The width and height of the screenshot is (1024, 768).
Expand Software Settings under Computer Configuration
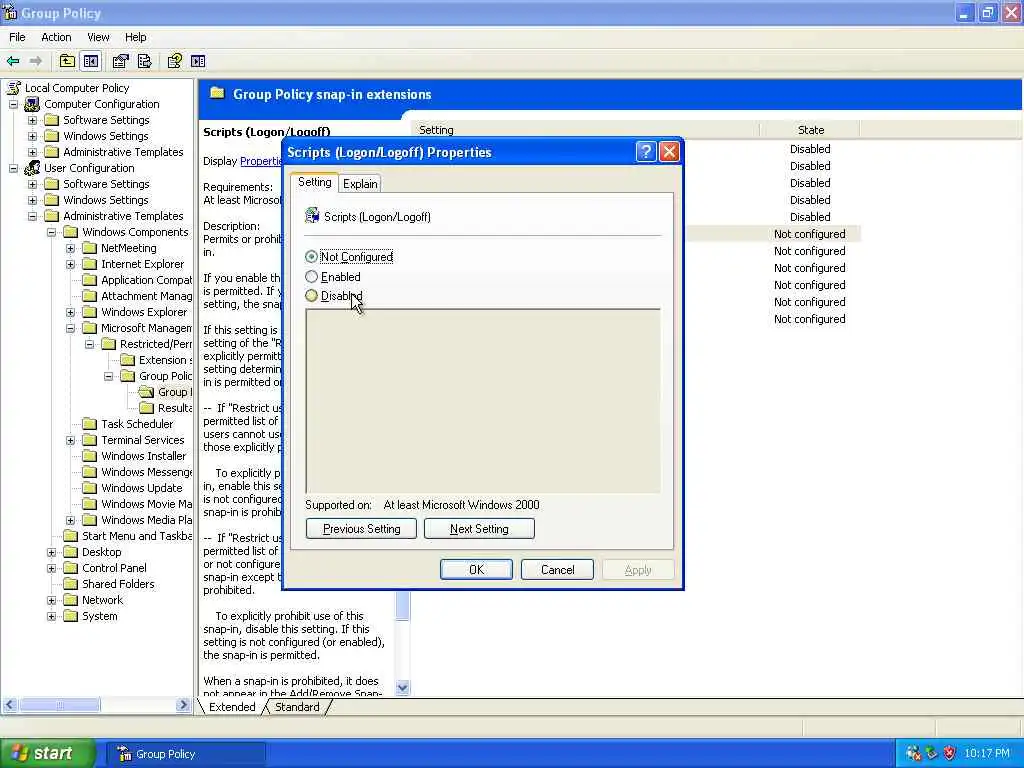tap(32, 120)
